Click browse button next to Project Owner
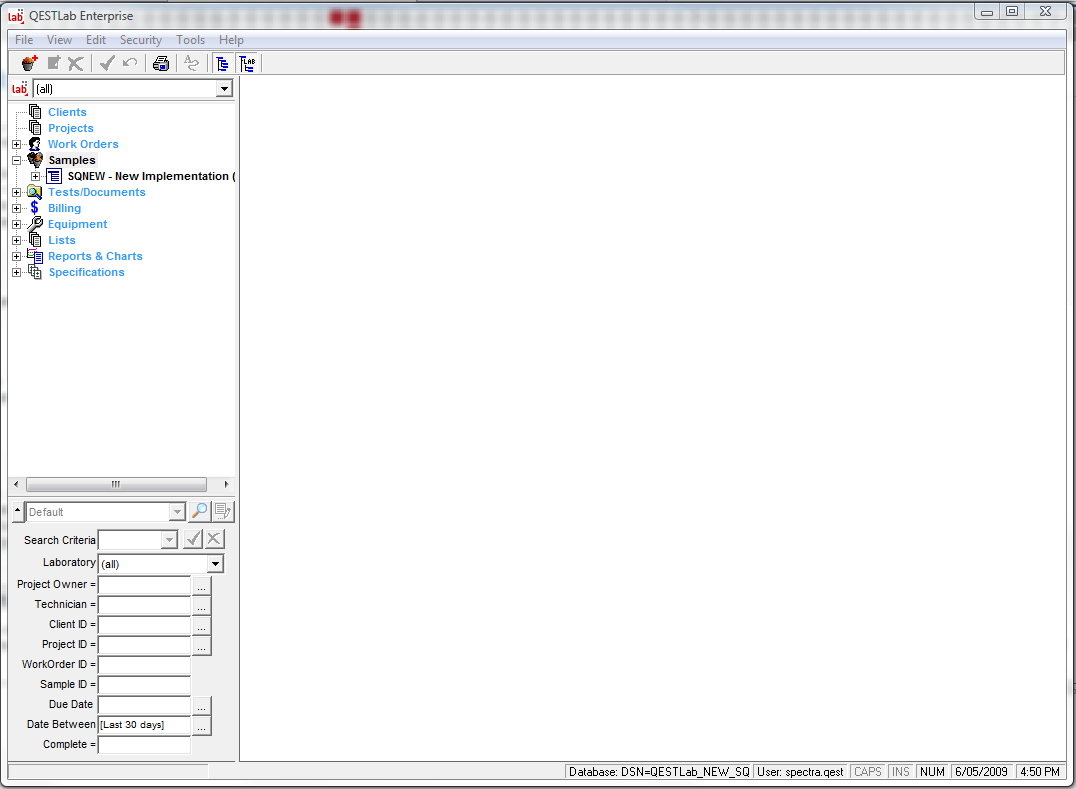The height and width of the screenshot is (789, 1076). tap(202, 586)
